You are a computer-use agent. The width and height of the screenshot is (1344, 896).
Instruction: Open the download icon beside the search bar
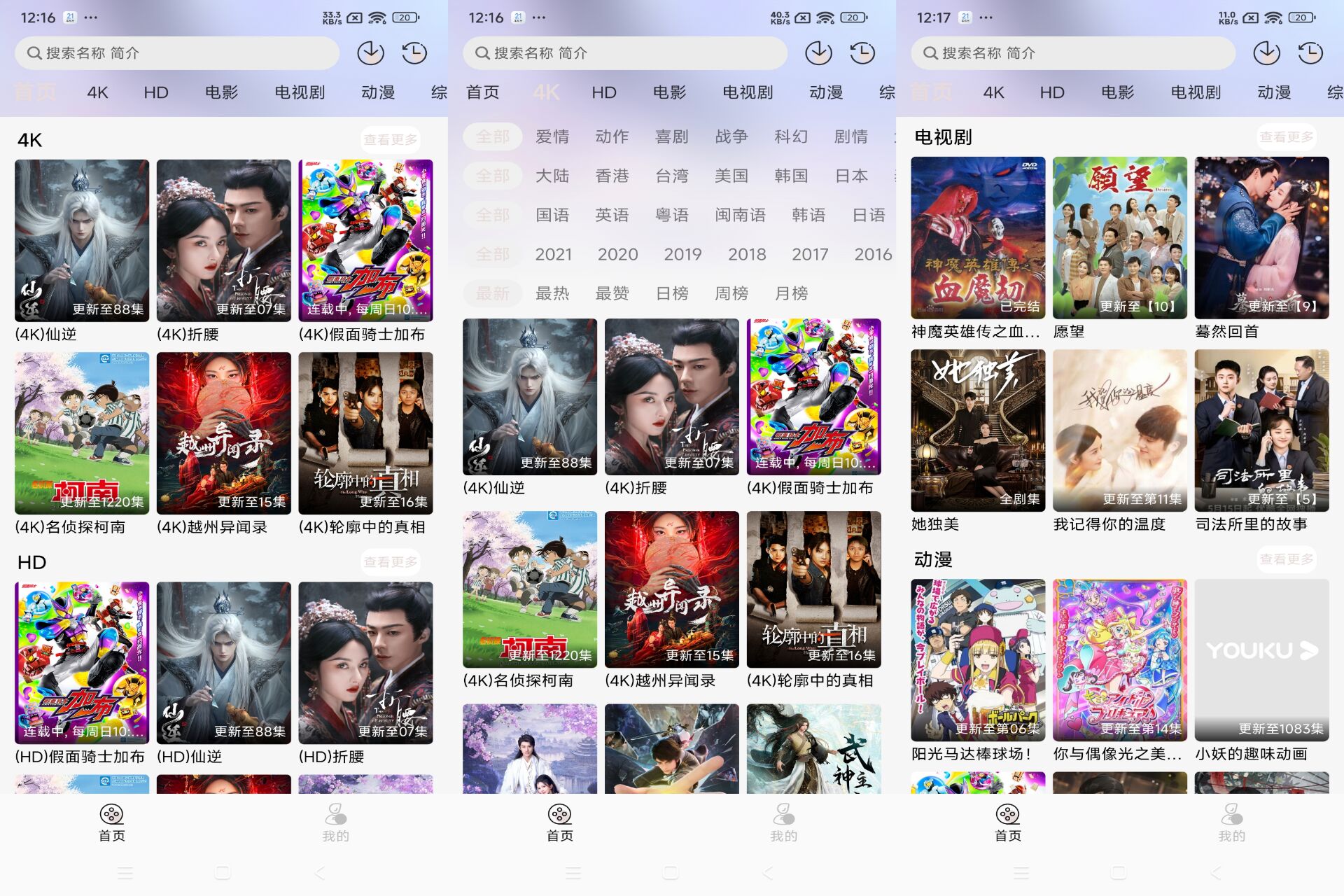coord(370,53)
